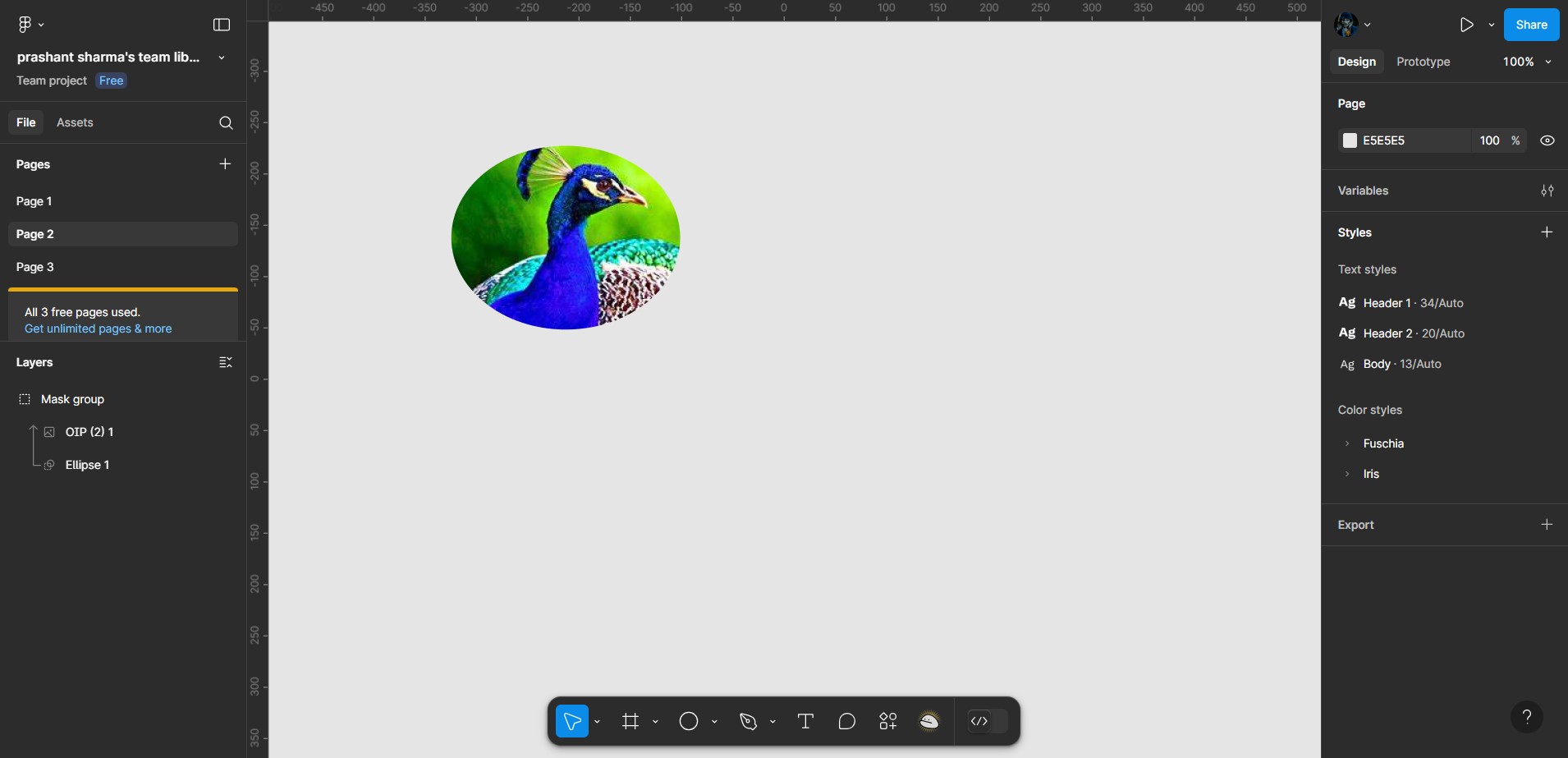Click the plugin avatar icon in toolbar
The image size is (1568, 758).
click(929, 721)
